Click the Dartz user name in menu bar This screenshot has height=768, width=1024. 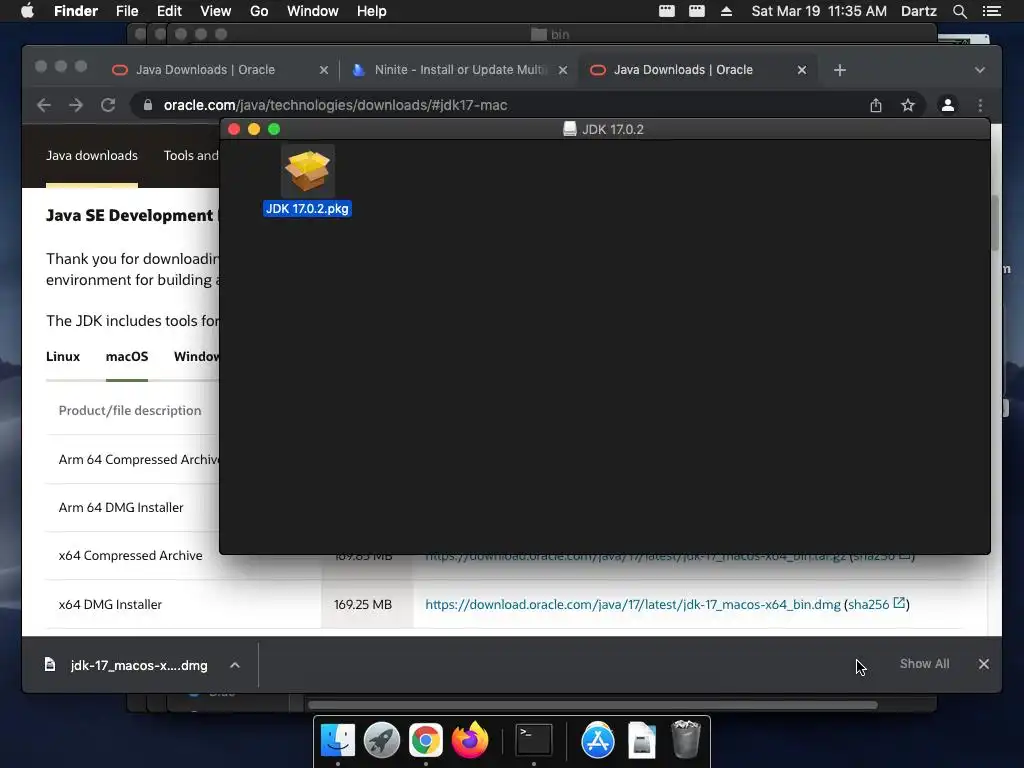tap(919, 11)
